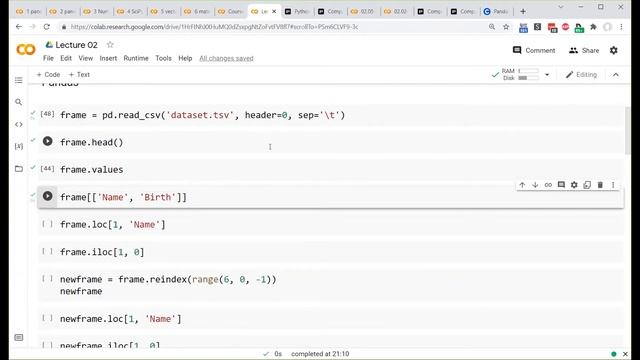Close the status bar with the X

[625, 354]
